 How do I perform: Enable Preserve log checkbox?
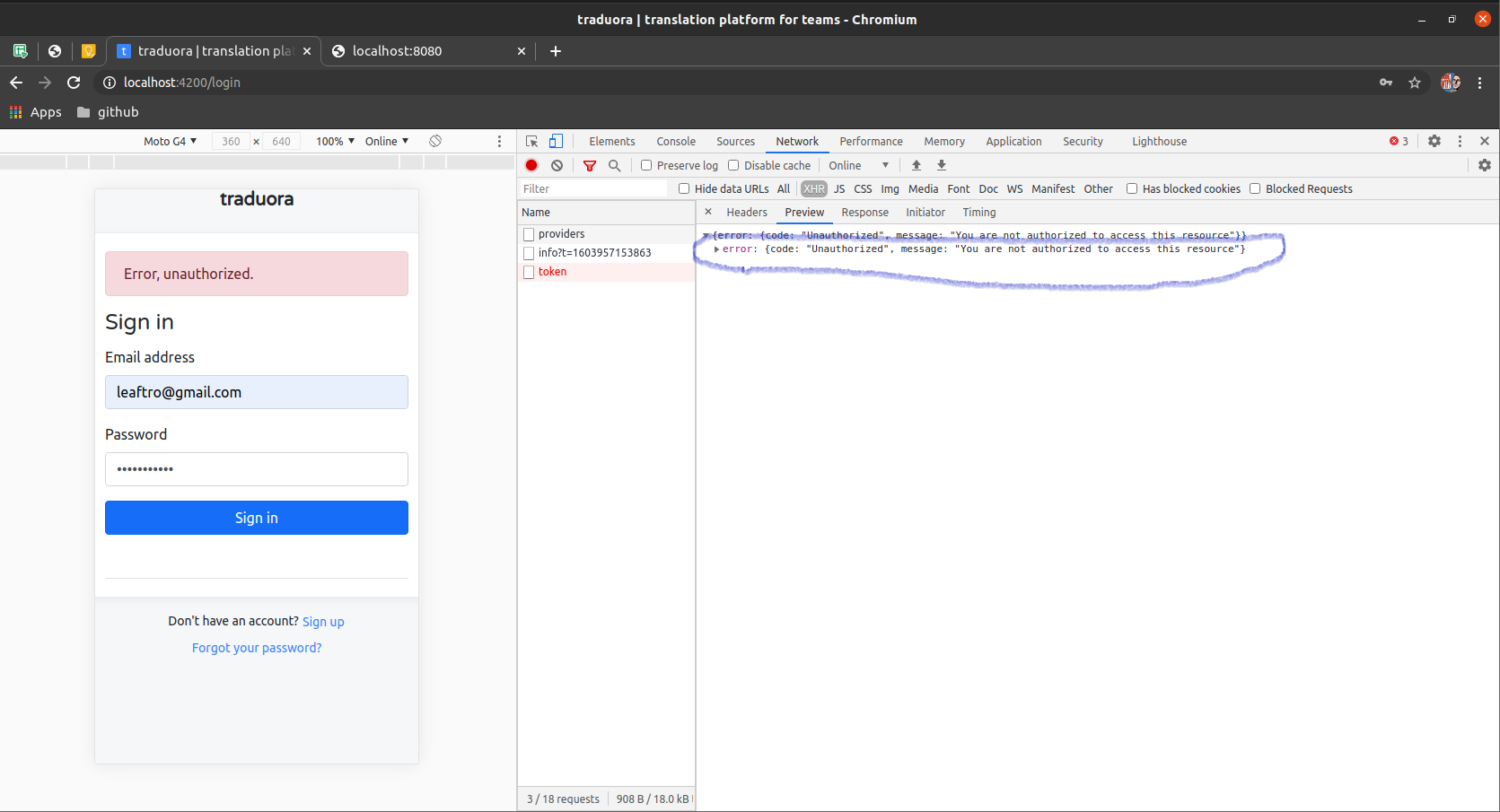point(646,165)
